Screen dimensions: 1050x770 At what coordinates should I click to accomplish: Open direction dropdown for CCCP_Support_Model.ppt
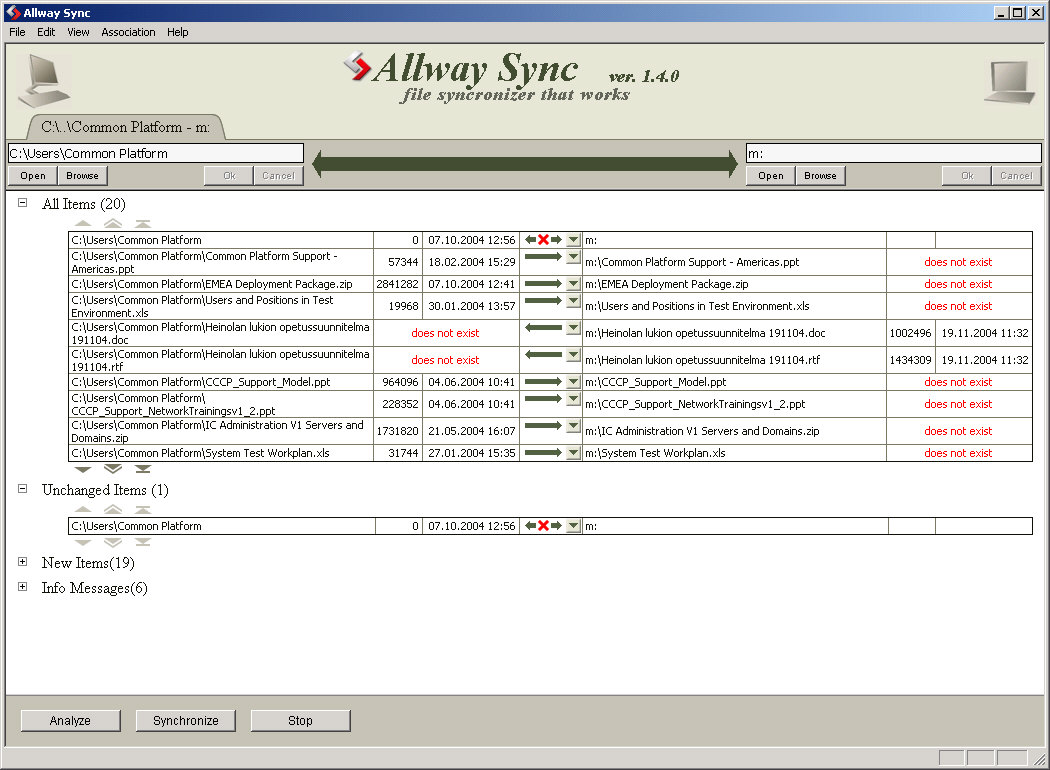[x=573, y=382]
